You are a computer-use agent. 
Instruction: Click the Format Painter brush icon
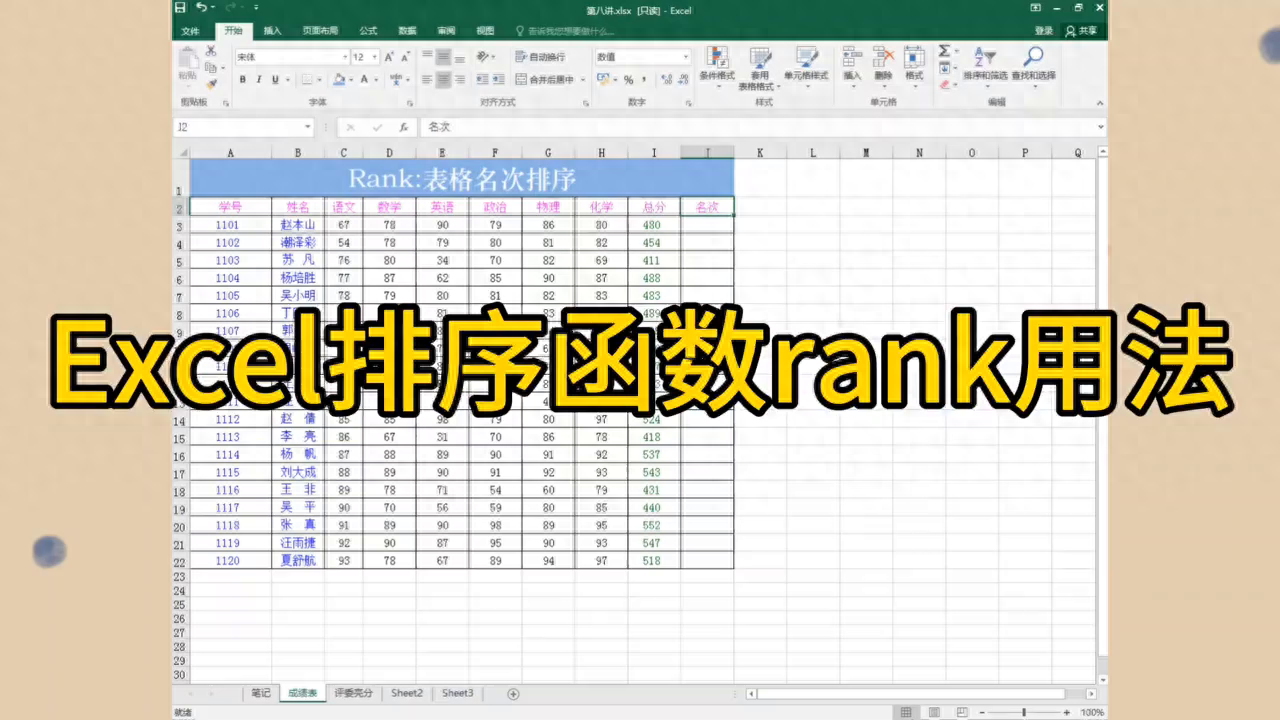[x=211, y=84]
